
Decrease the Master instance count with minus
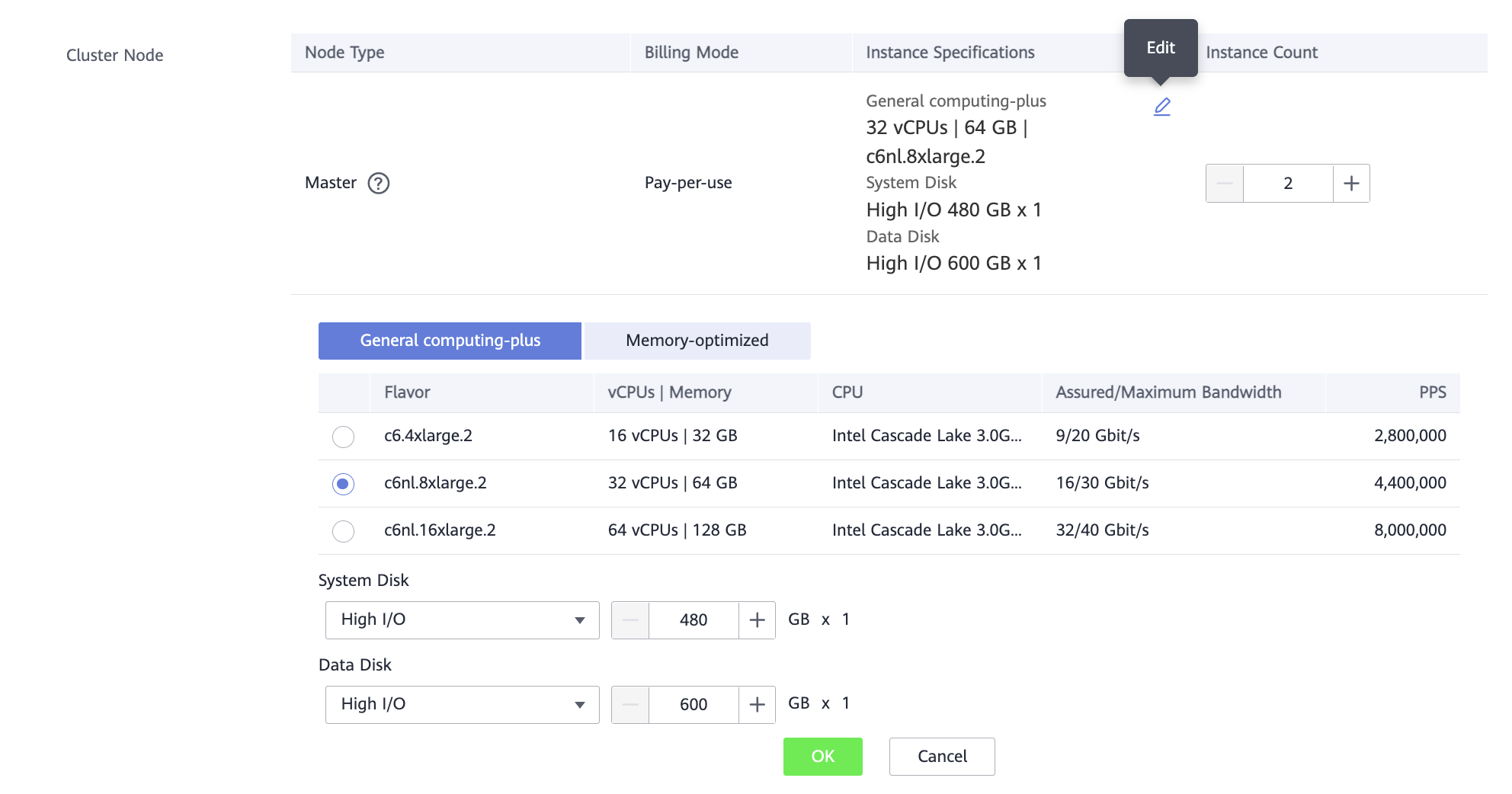[x=1225, y=184]
